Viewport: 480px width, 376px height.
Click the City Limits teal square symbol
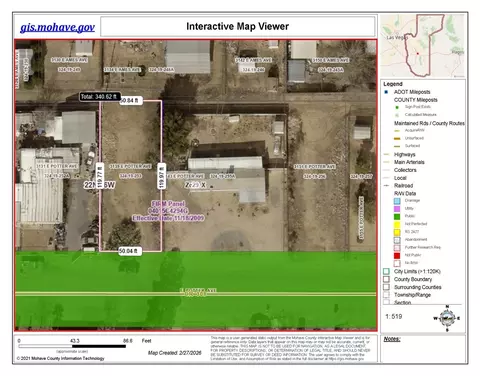point(386,271)
